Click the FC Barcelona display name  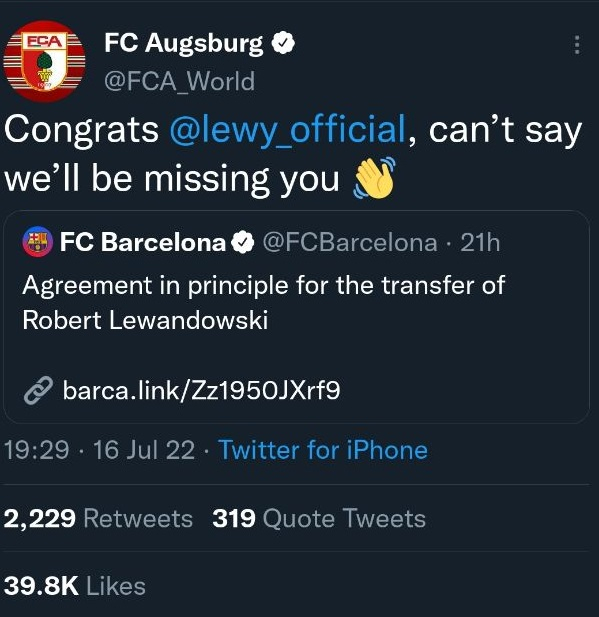(143, 242)
